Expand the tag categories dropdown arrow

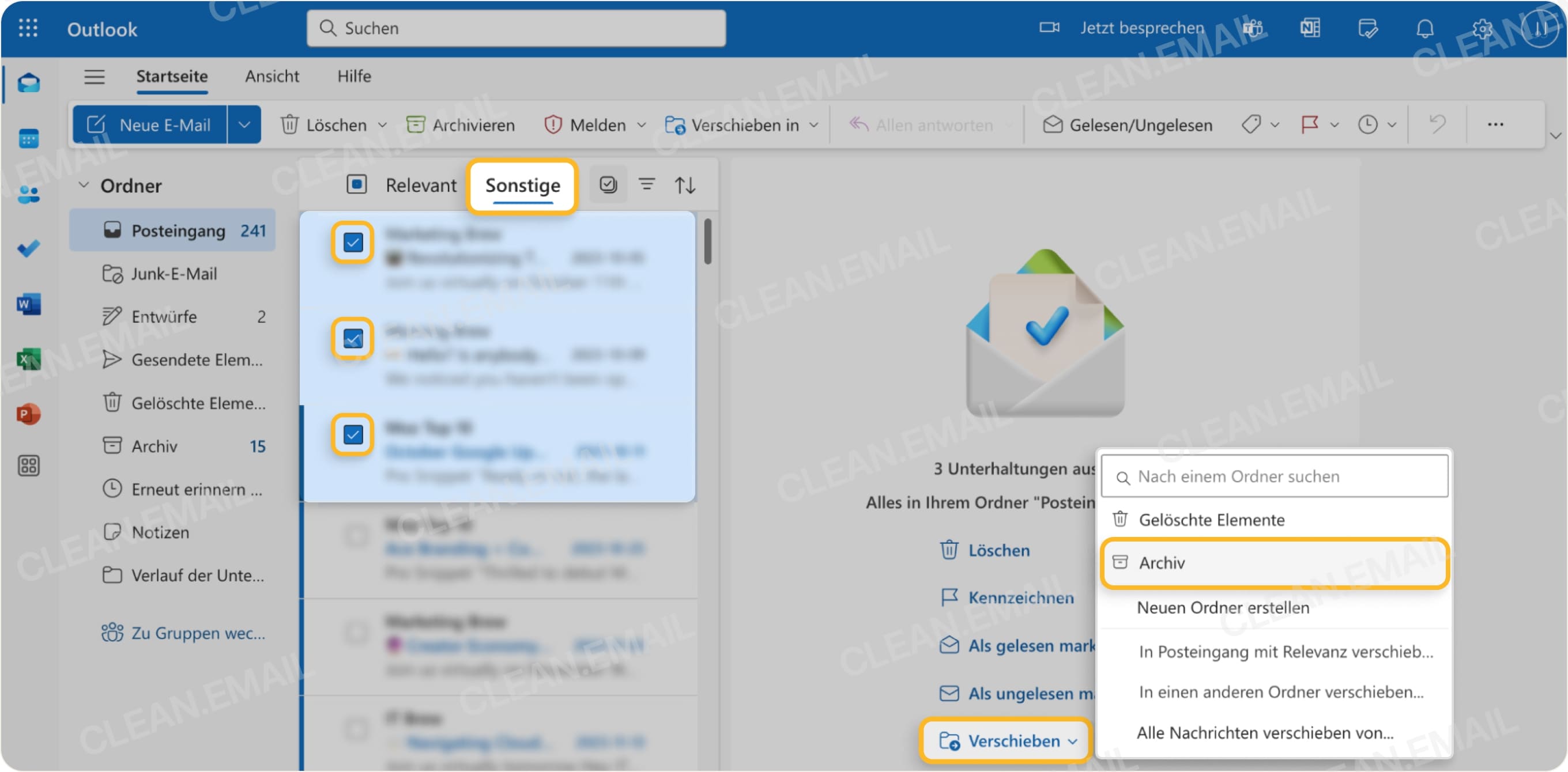click(x=1275, y=126)
